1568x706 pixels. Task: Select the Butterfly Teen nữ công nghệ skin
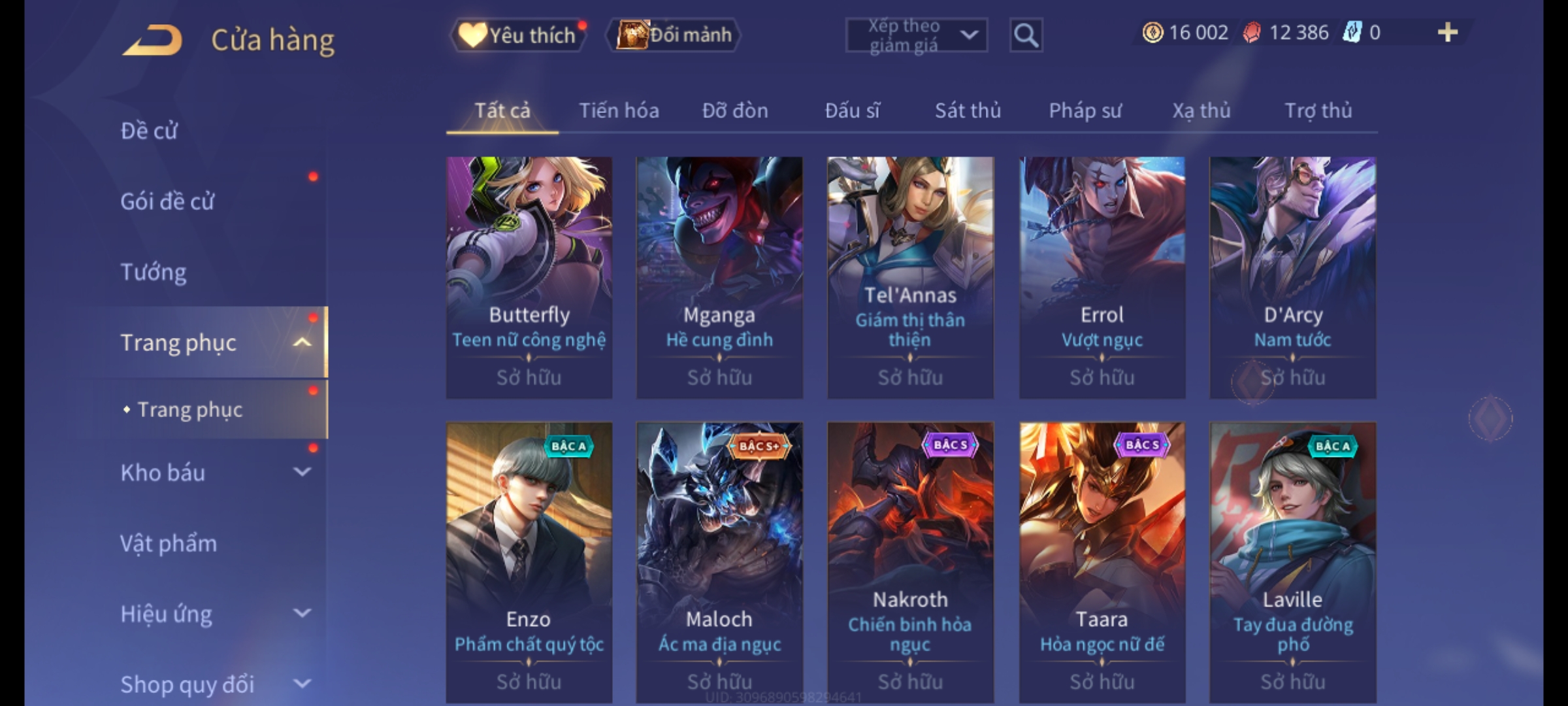(529, 278)
